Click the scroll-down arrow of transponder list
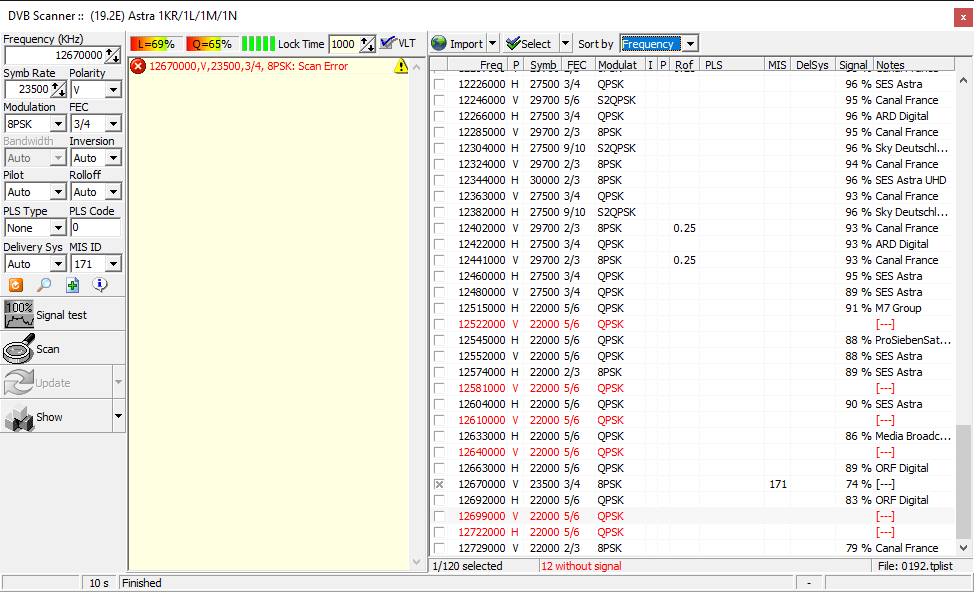The height and width of the screenshot is (592, 974). pyautogui.click(x=963, y=548)
